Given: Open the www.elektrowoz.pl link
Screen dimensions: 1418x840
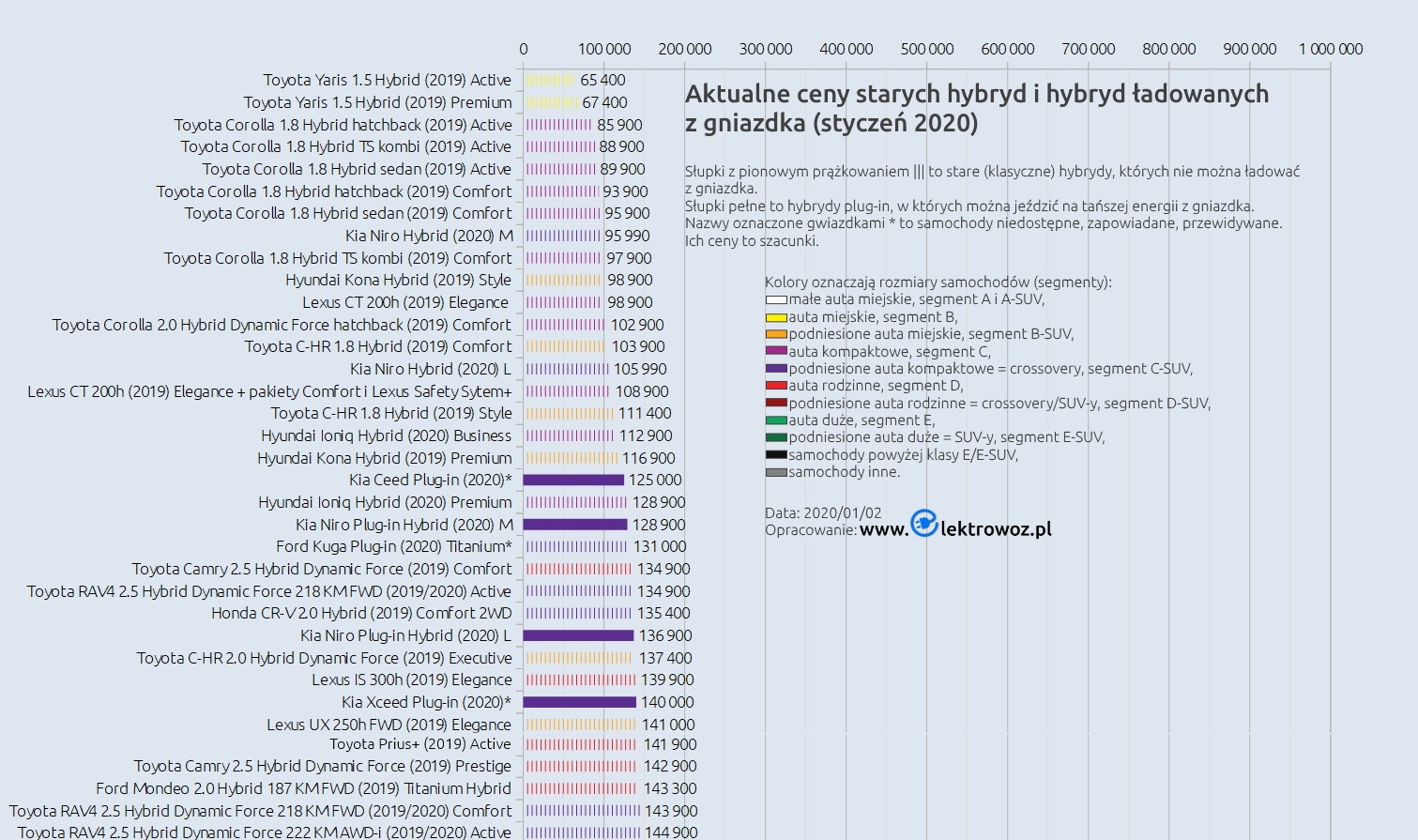Looking at the screenshot, I should click(955, 528).
